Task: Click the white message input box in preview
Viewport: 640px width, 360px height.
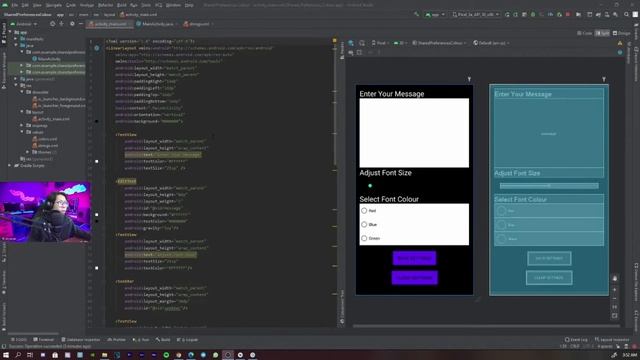Action: click(x=414, y=133)
